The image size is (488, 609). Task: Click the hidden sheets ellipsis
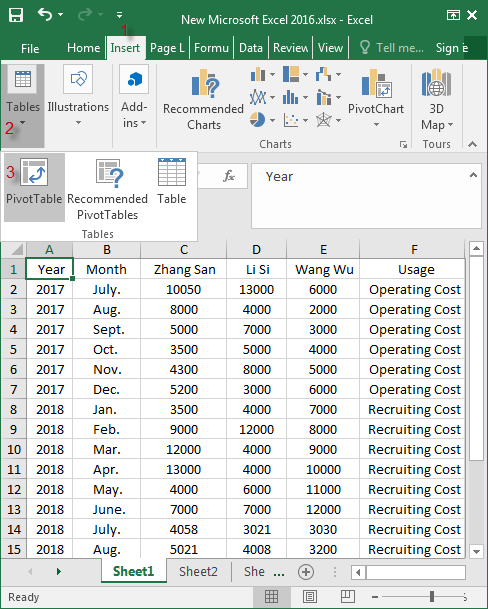[279, 572]
